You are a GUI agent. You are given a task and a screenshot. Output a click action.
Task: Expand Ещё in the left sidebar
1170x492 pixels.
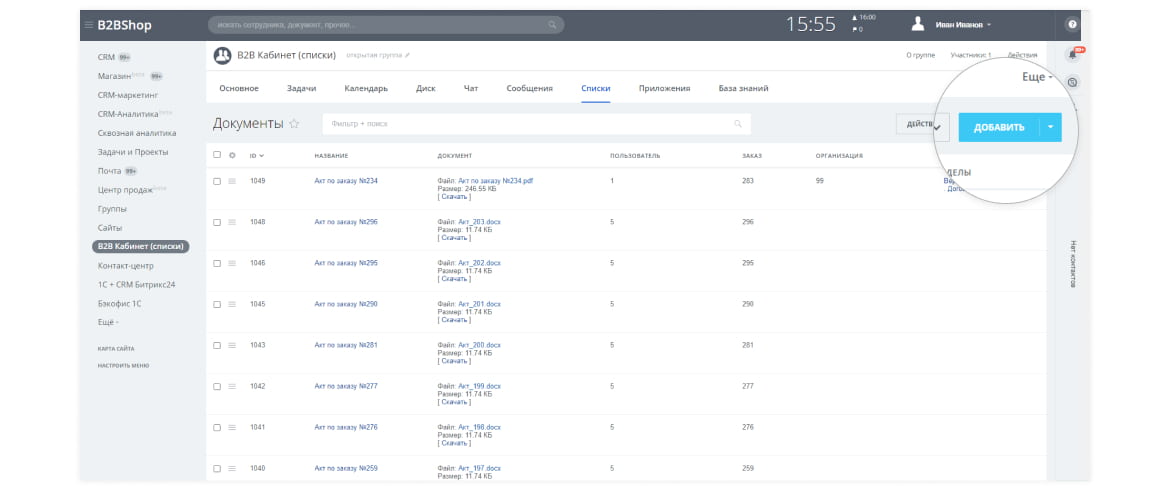coord(108,323)
